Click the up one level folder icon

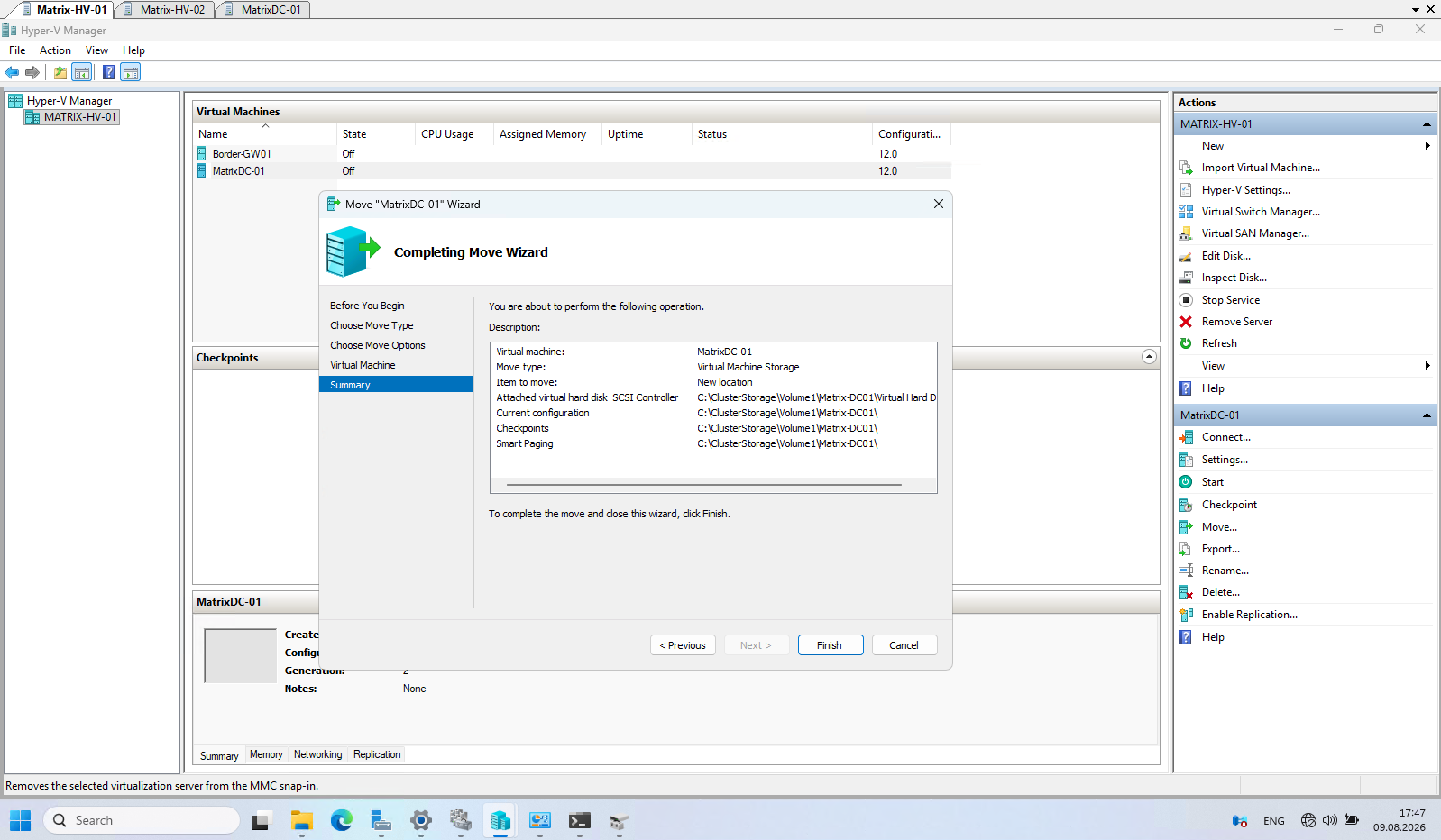[x=60, y=72]
